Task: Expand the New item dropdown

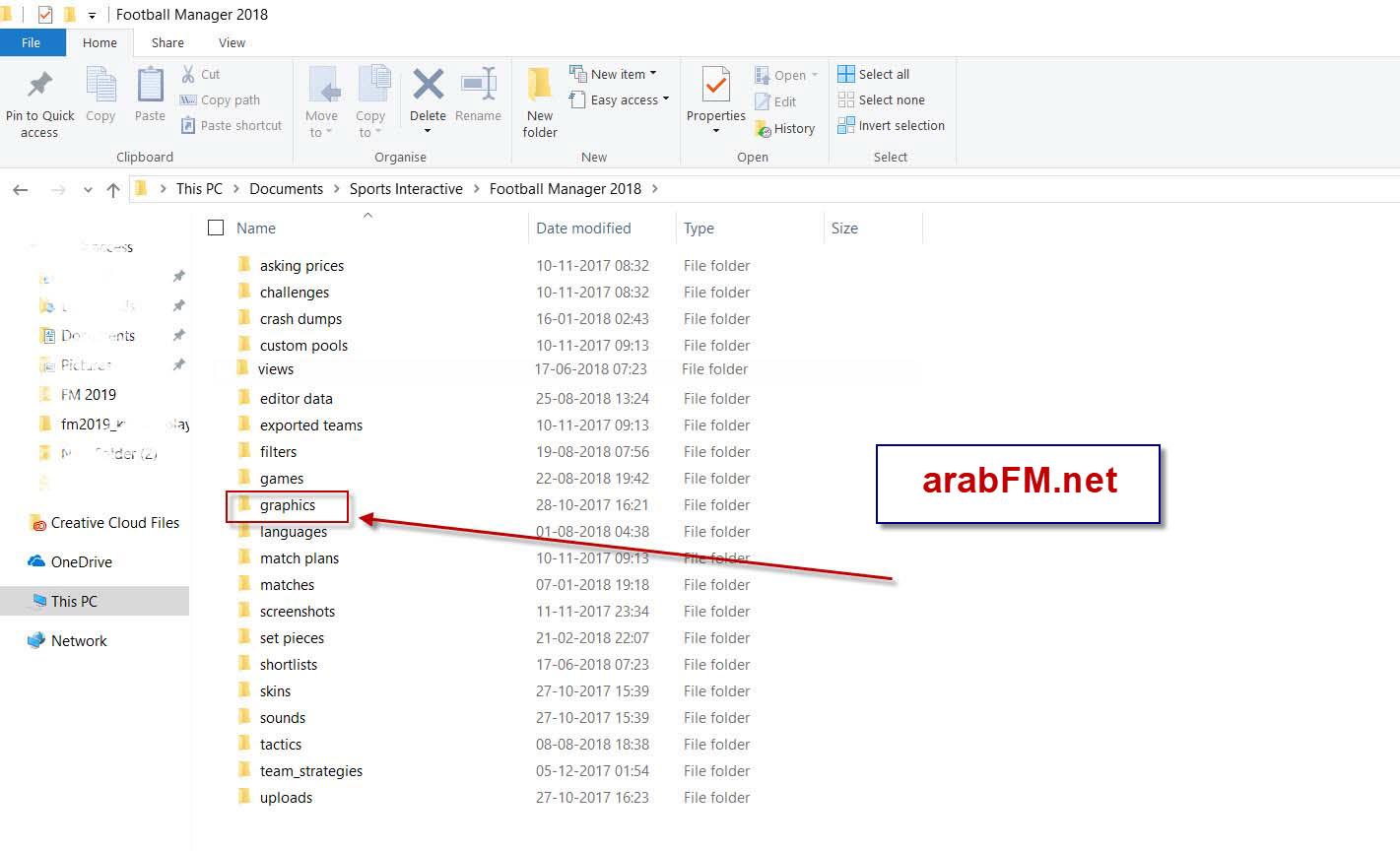Action: [653, 74]
